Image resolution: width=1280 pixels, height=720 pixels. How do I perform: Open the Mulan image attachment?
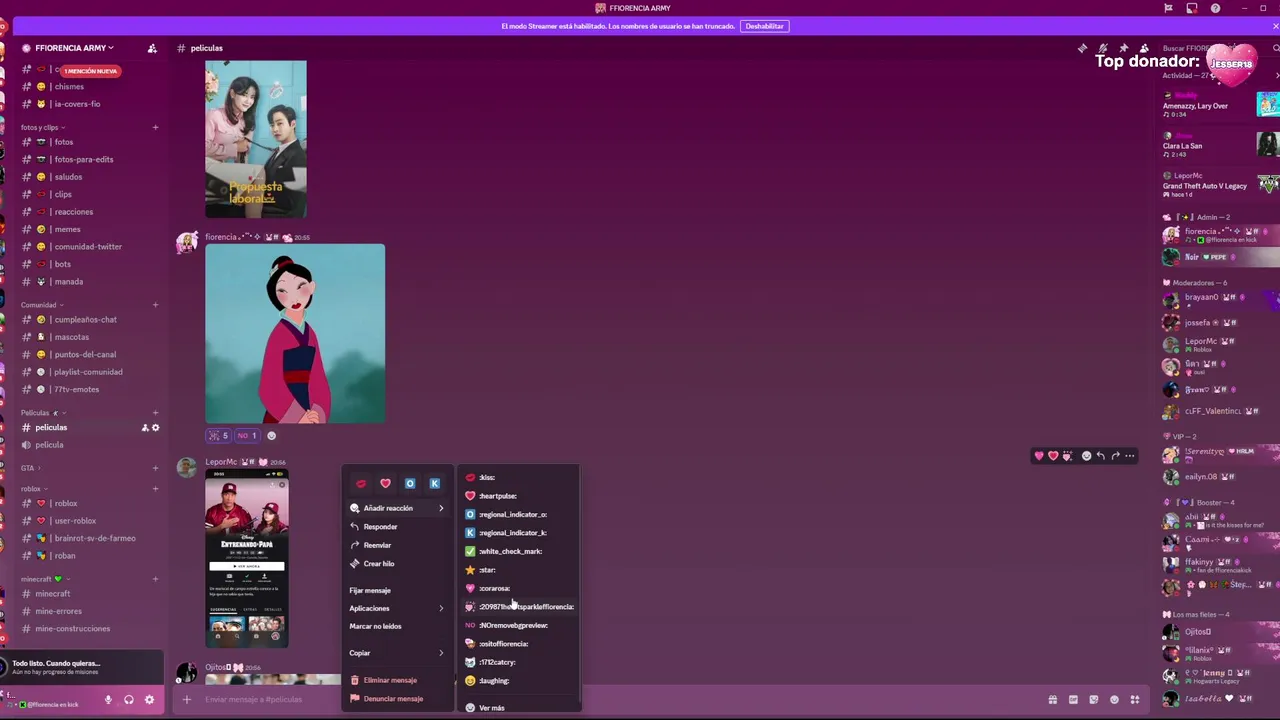pos(295,334)
